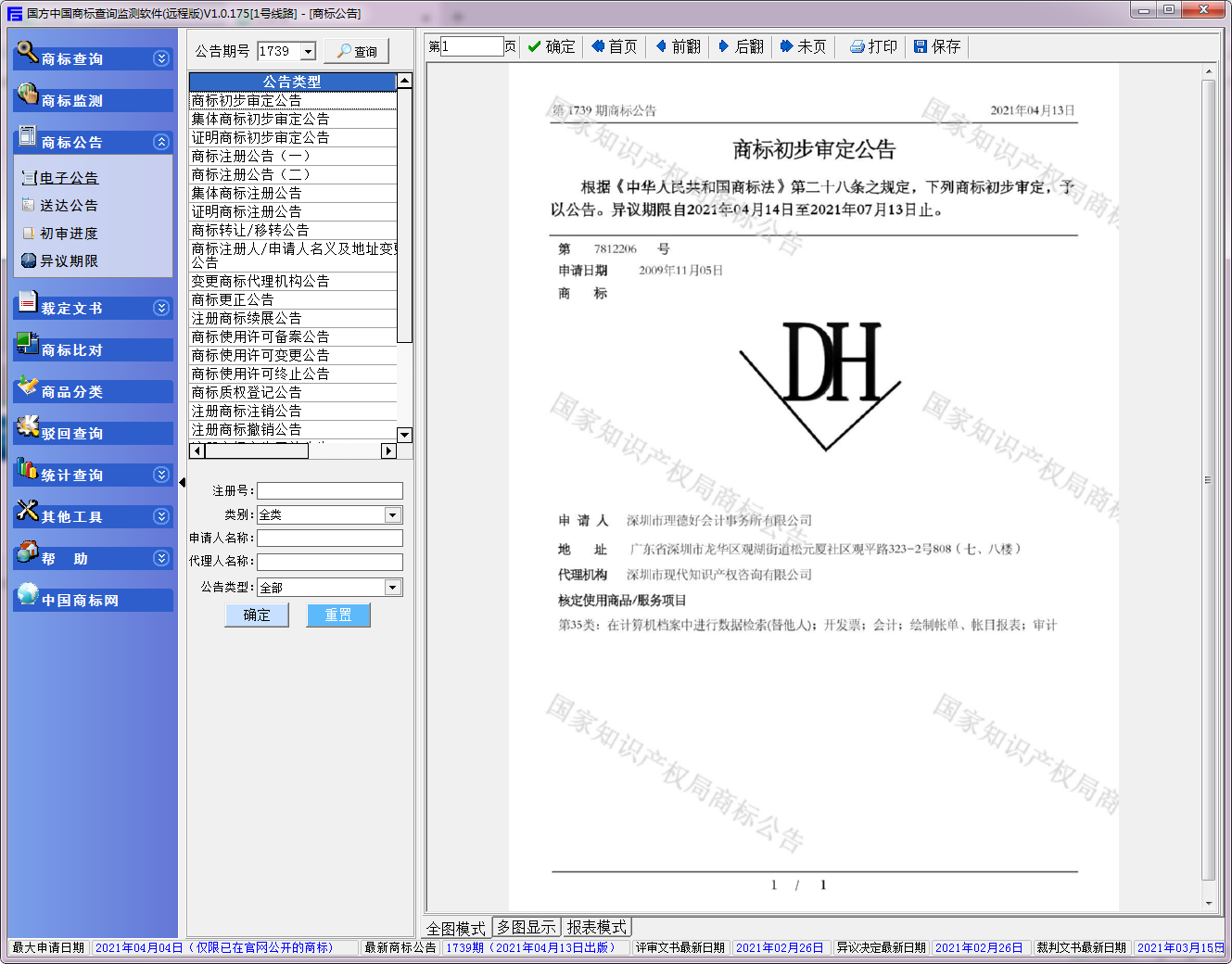Save the document using 保存
Viewport: 1232px width, 964px height.
click(x=937, y=46)
